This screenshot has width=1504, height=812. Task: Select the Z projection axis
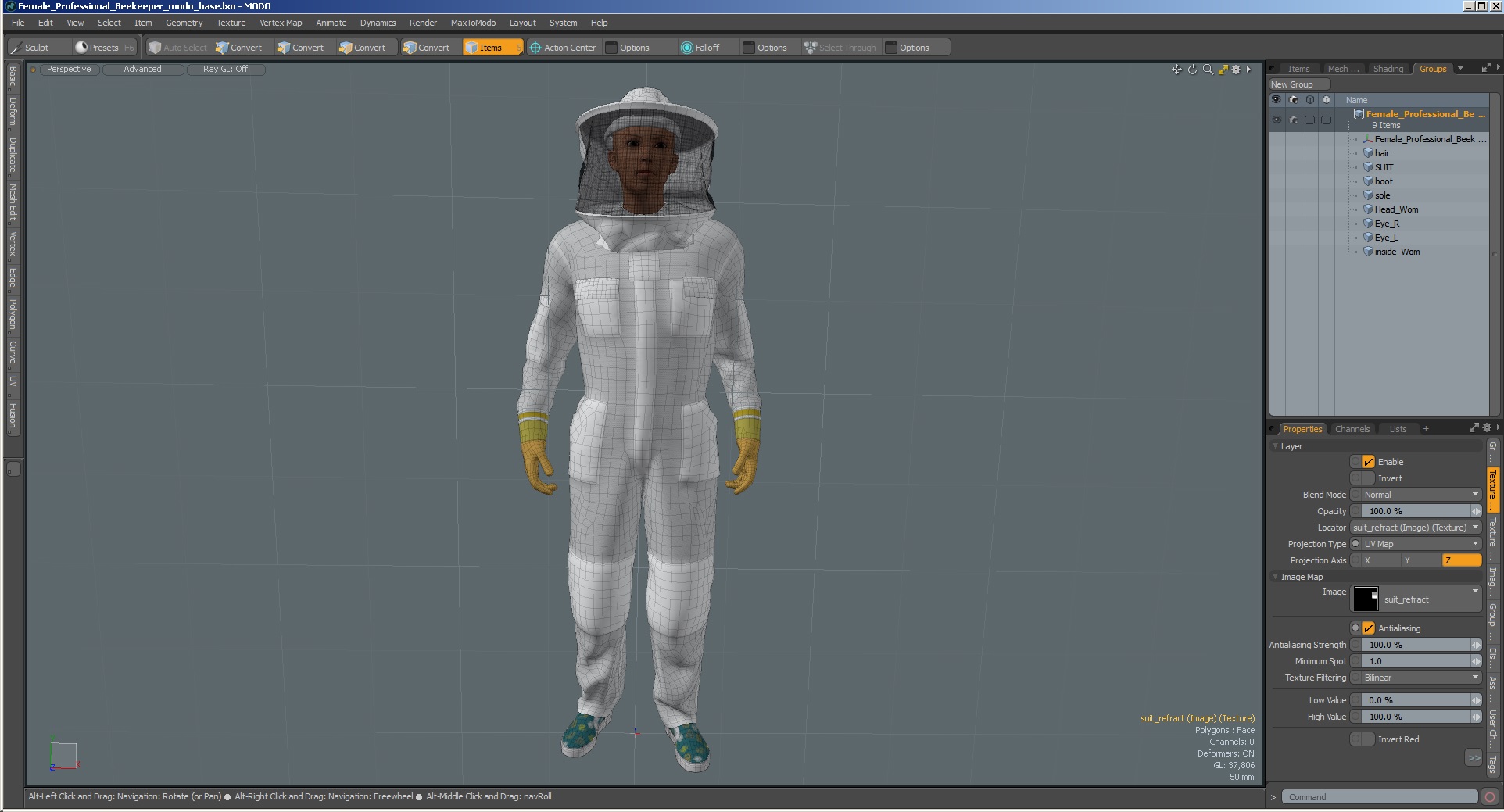[x=1461, y=560]
